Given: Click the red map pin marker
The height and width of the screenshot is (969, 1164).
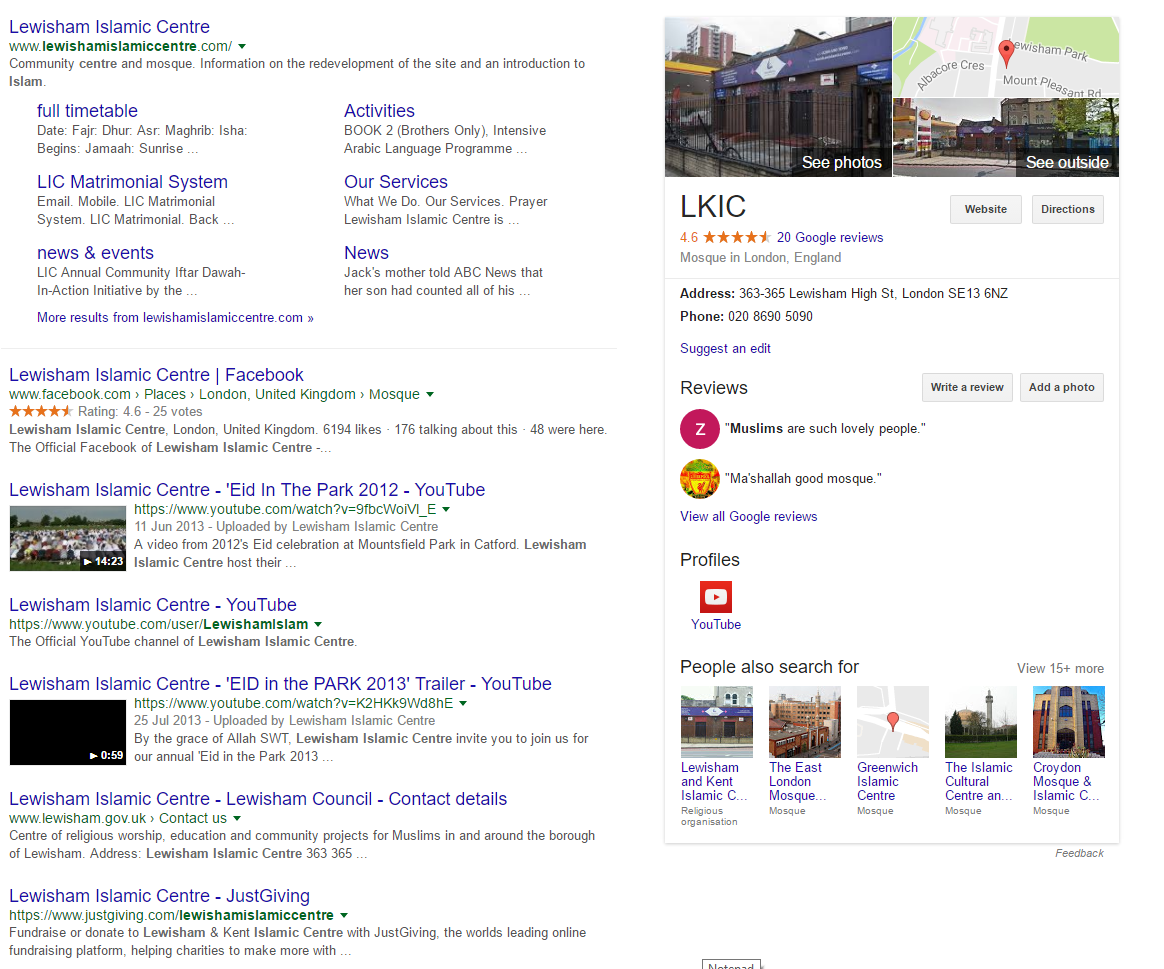Looking at the screenshot, I should tap(1006, 53).
